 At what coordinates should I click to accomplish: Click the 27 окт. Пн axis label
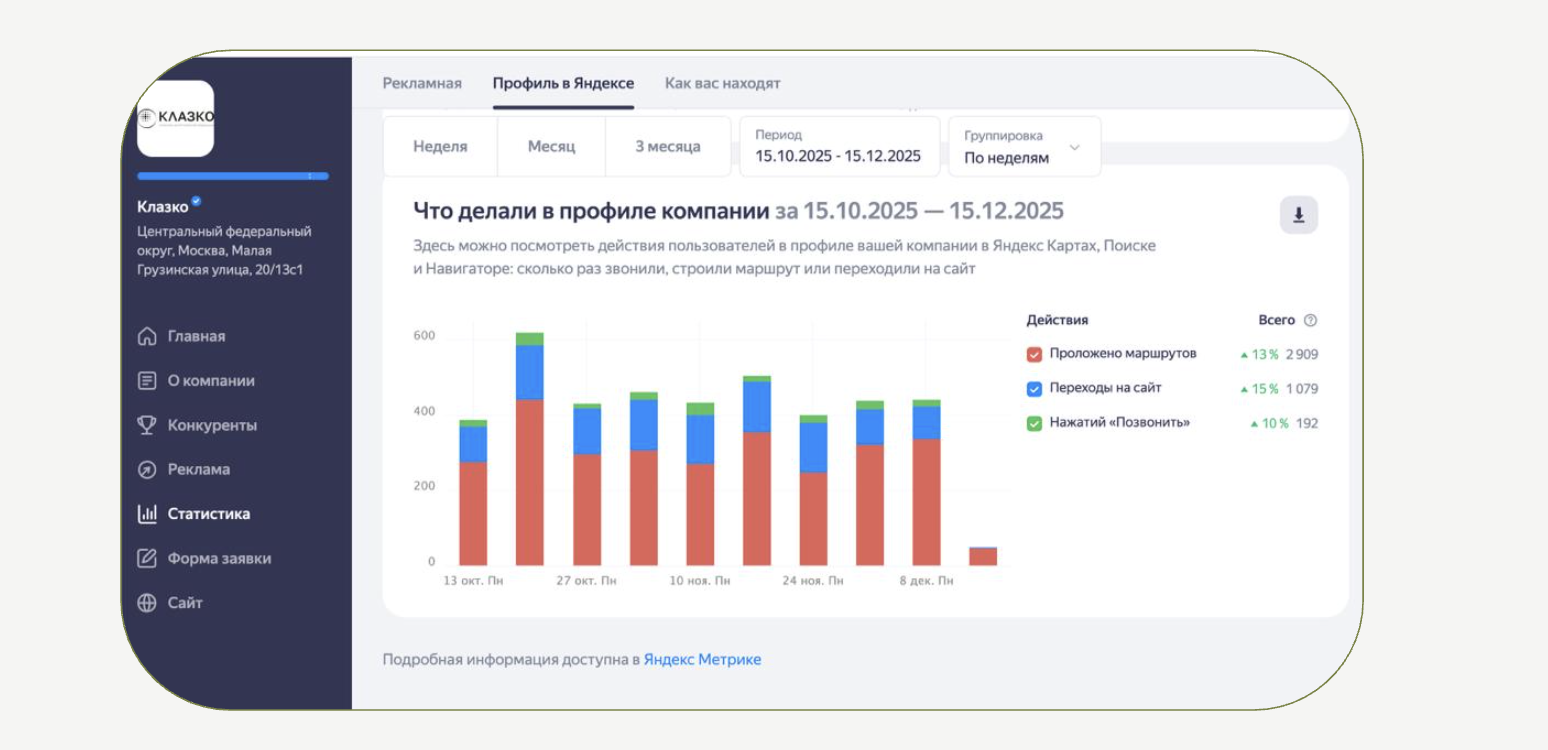coord(587,581)
